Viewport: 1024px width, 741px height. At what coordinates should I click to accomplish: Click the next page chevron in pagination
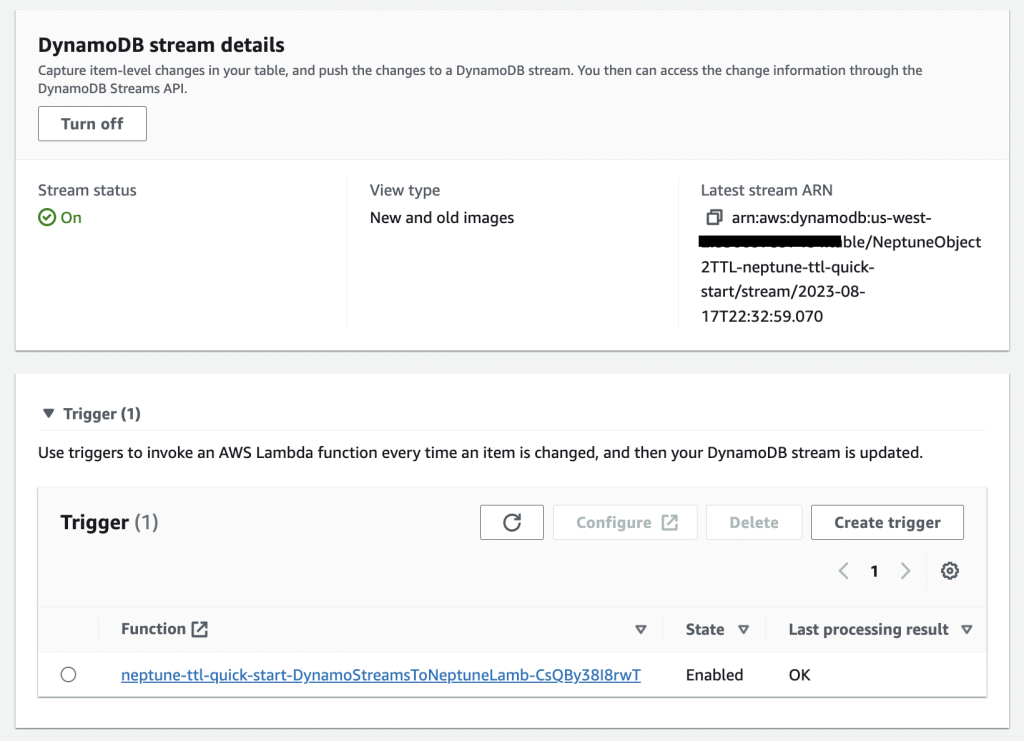coord(905,570)
